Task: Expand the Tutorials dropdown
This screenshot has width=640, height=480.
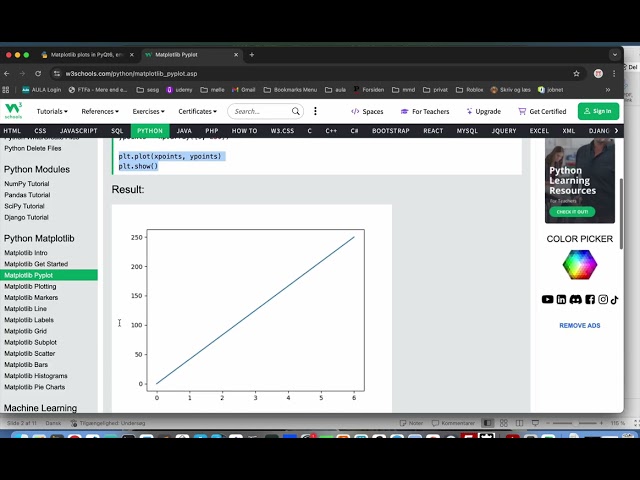Action: click(x=52, y=111)
